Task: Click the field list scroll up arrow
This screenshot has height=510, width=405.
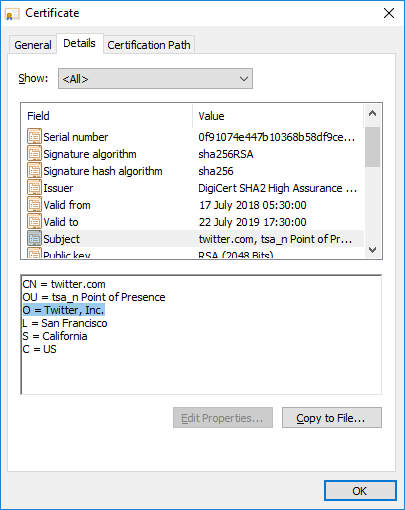Action: point(373,114)
